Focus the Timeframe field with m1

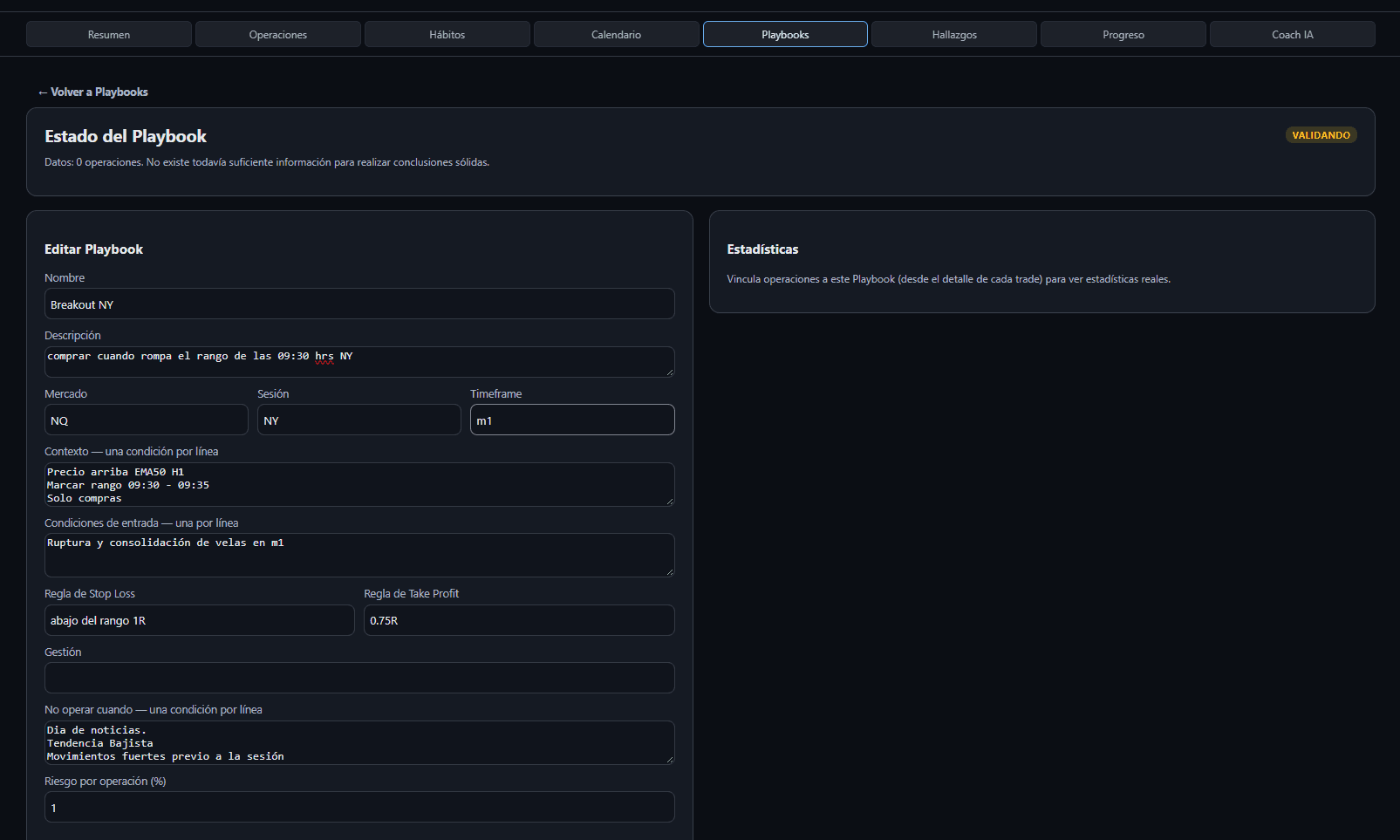pos(572,420)
